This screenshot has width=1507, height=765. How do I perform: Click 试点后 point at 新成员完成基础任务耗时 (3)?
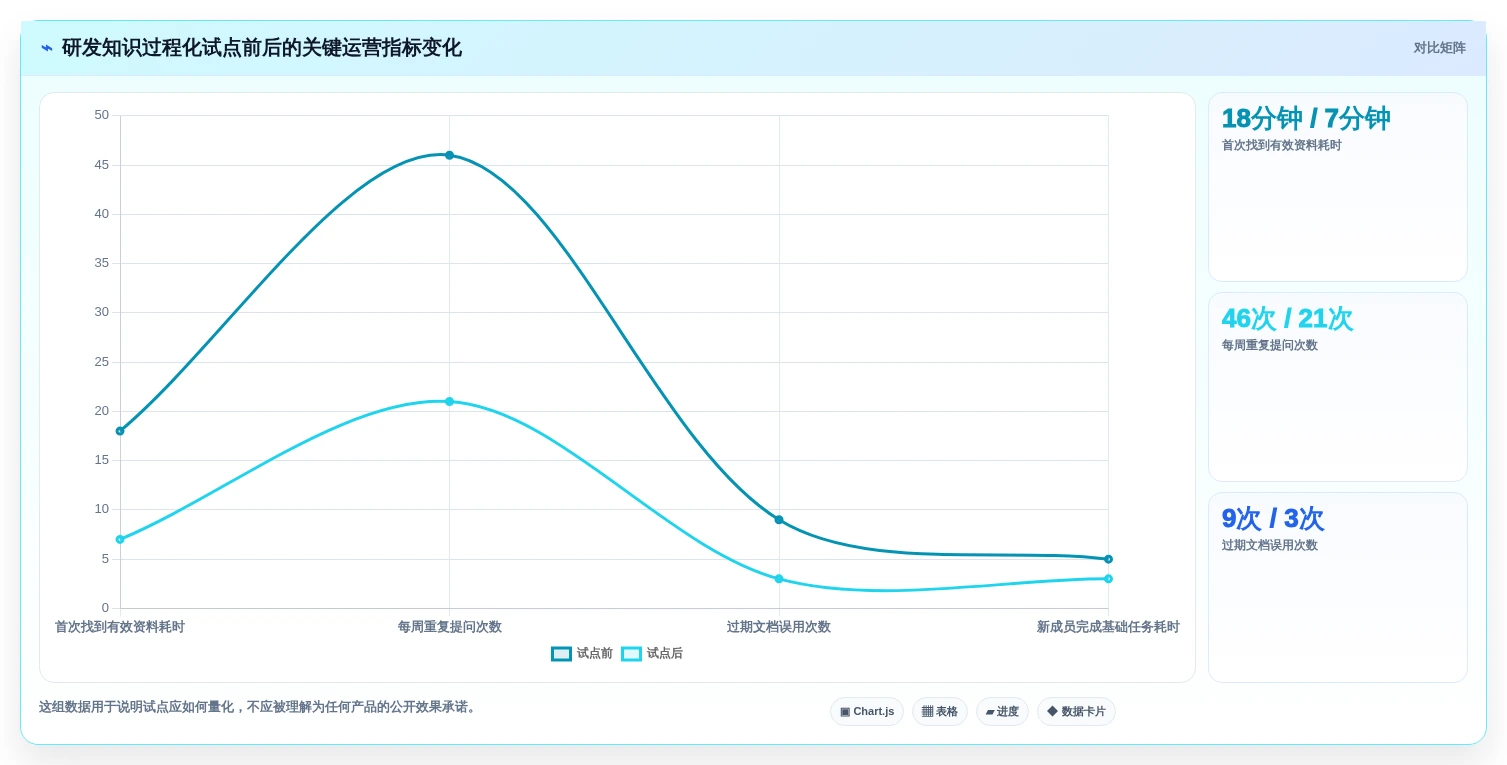1108,579
